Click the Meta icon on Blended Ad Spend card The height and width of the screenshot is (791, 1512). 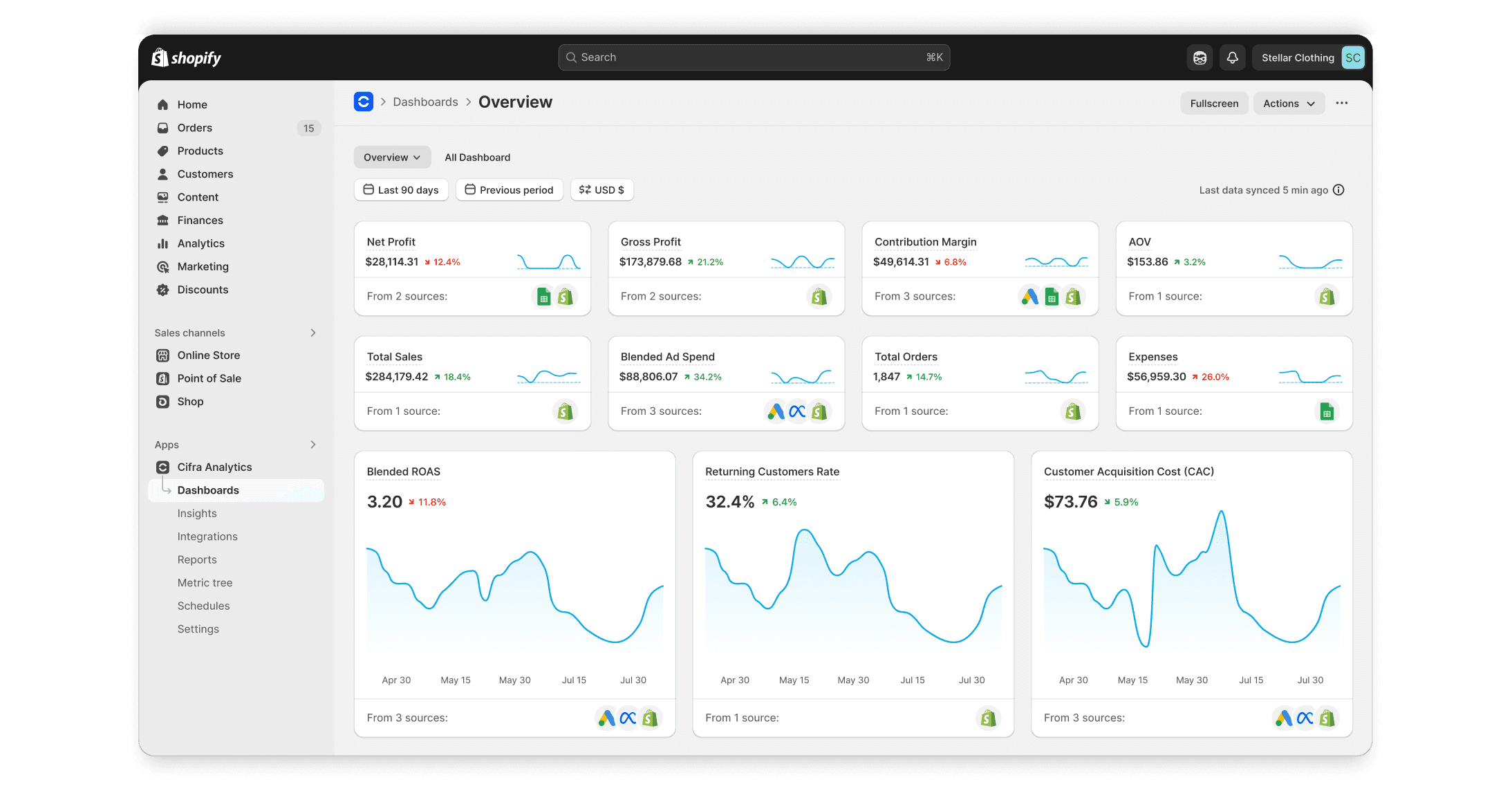tap(797, 411)
